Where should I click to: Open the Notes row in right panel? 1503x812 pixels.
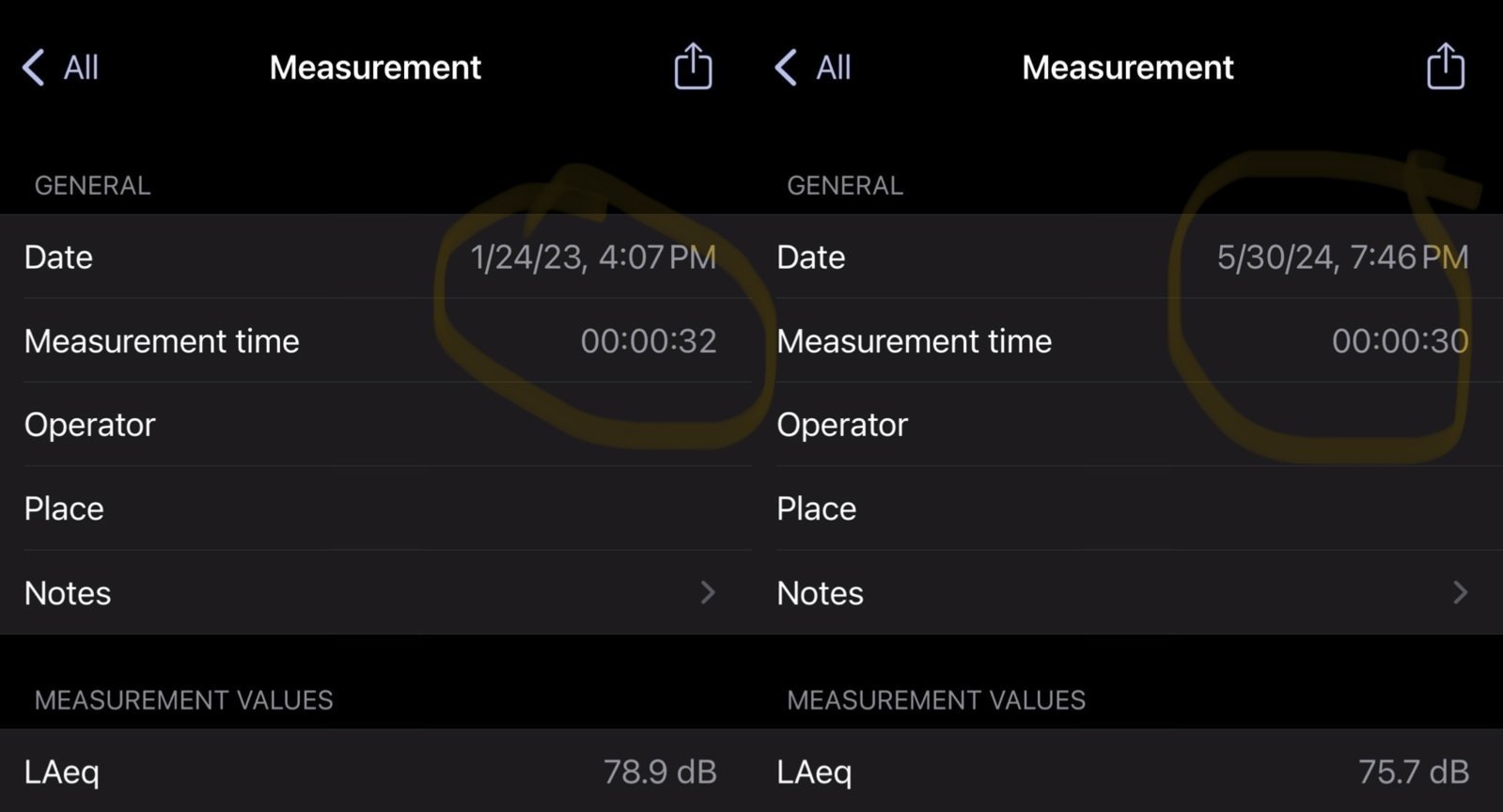(x=1128, y=592)
